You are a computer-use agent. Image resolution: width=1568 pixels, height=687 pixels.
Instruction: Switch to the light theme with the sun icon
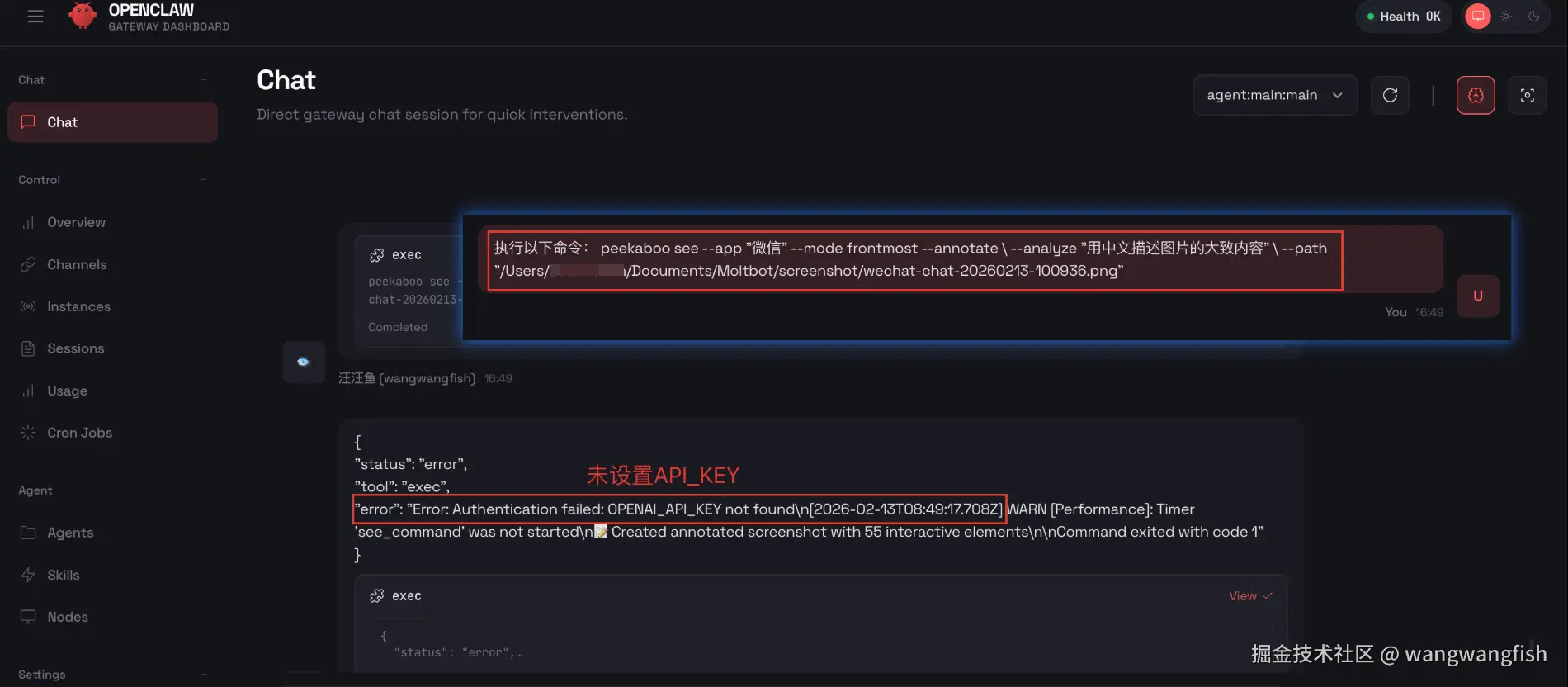click(x=1506, y=17)
